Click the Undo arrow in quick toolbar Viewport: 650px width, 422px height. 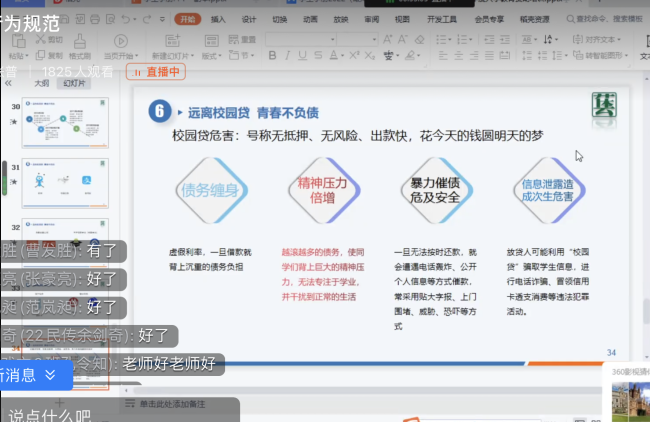pos(126,19)
